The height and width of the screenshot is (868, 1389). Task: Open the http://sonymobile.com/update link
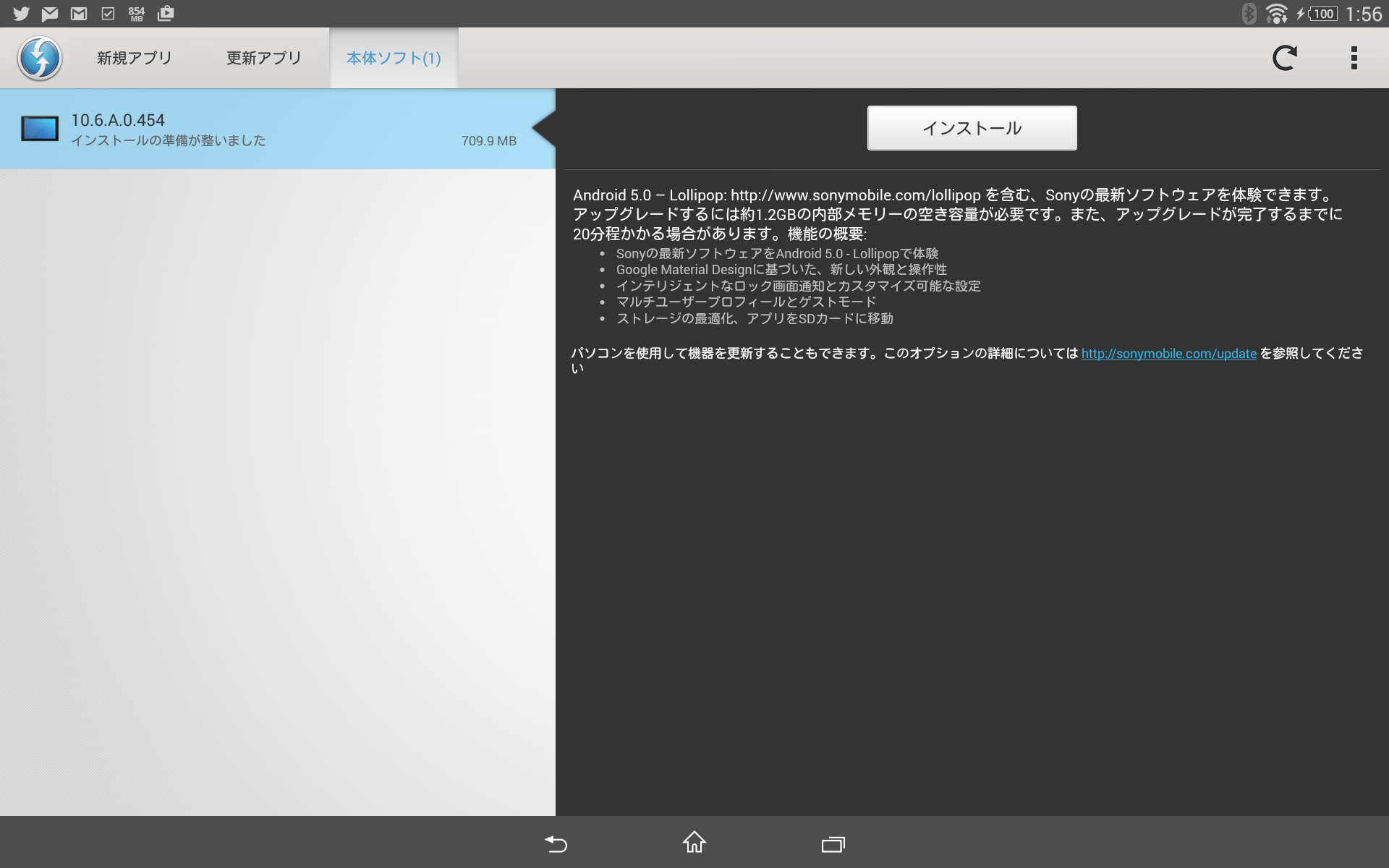click(1168, 354)
